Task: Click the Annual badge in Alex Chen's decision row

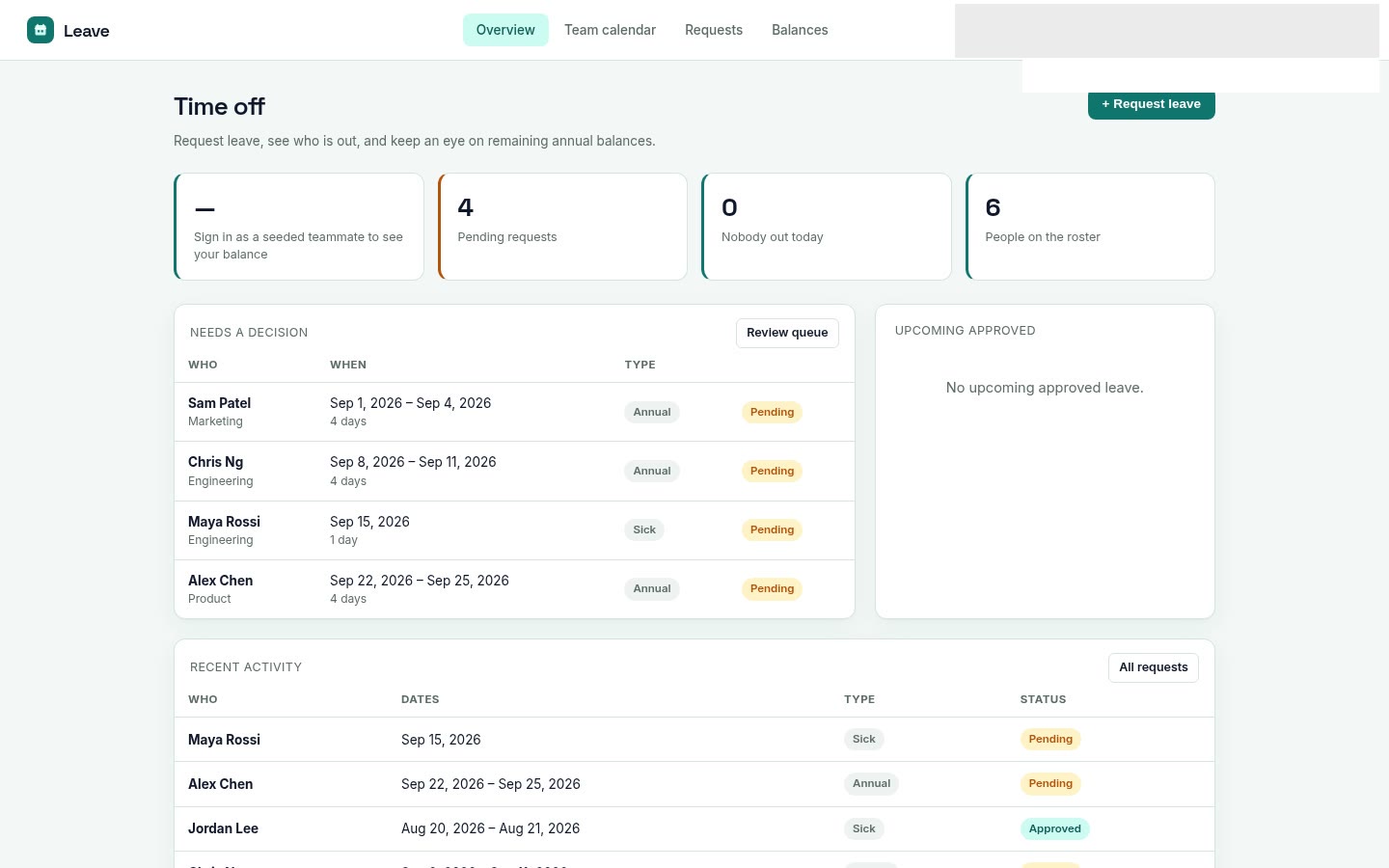Action: (x=652, y=588)
